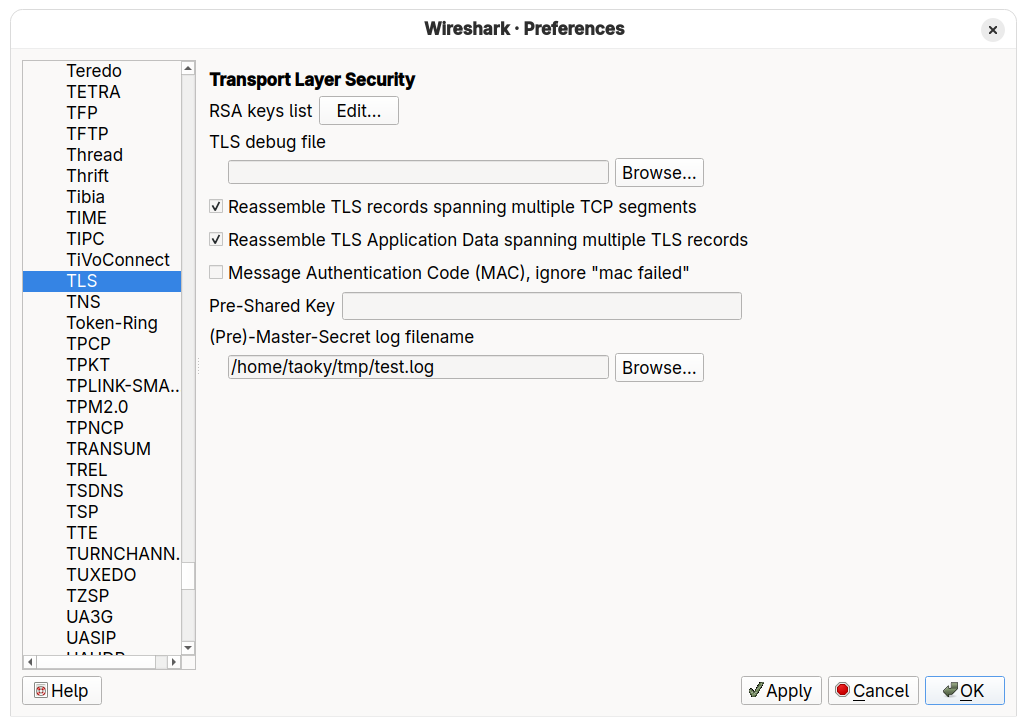Edit the (Pre)-Master-Secret log filename field

tap(418, 367)
